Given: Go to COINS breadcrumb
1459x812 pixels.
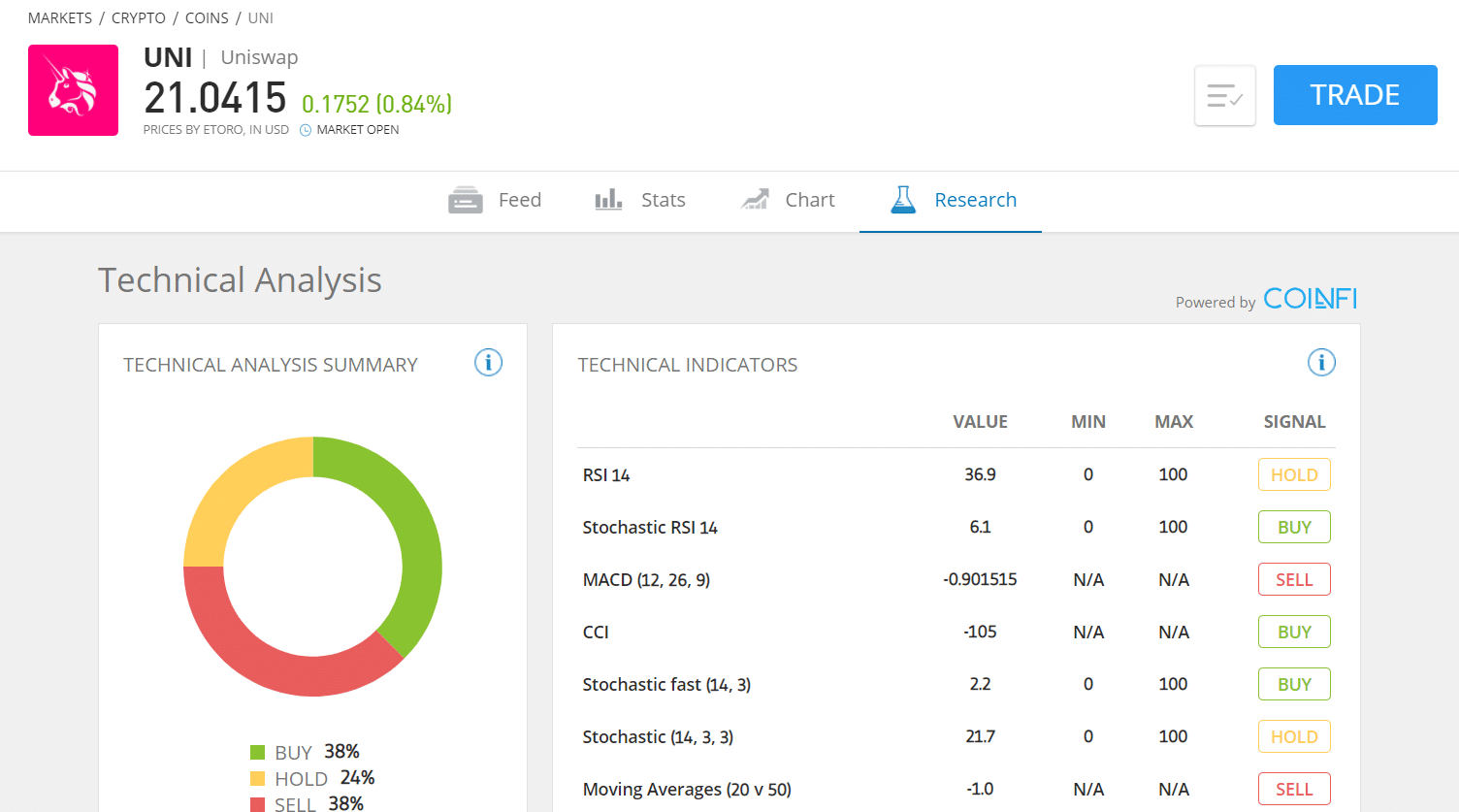Looking at the screenshot, I should 207,18.
